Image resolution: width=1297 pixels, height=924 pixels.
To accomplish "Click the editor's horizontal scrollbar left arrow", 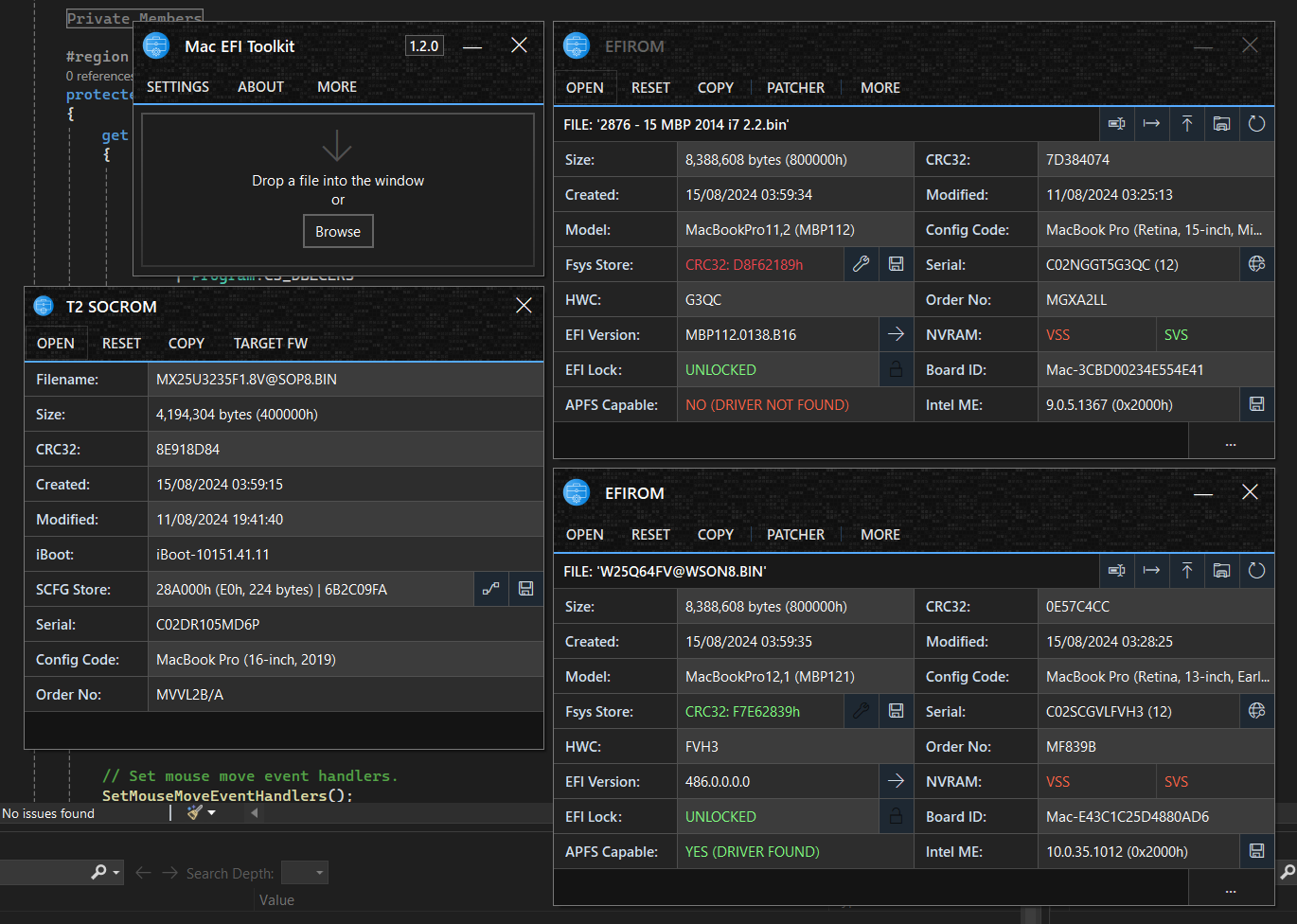I will click(x=254, y=813).
